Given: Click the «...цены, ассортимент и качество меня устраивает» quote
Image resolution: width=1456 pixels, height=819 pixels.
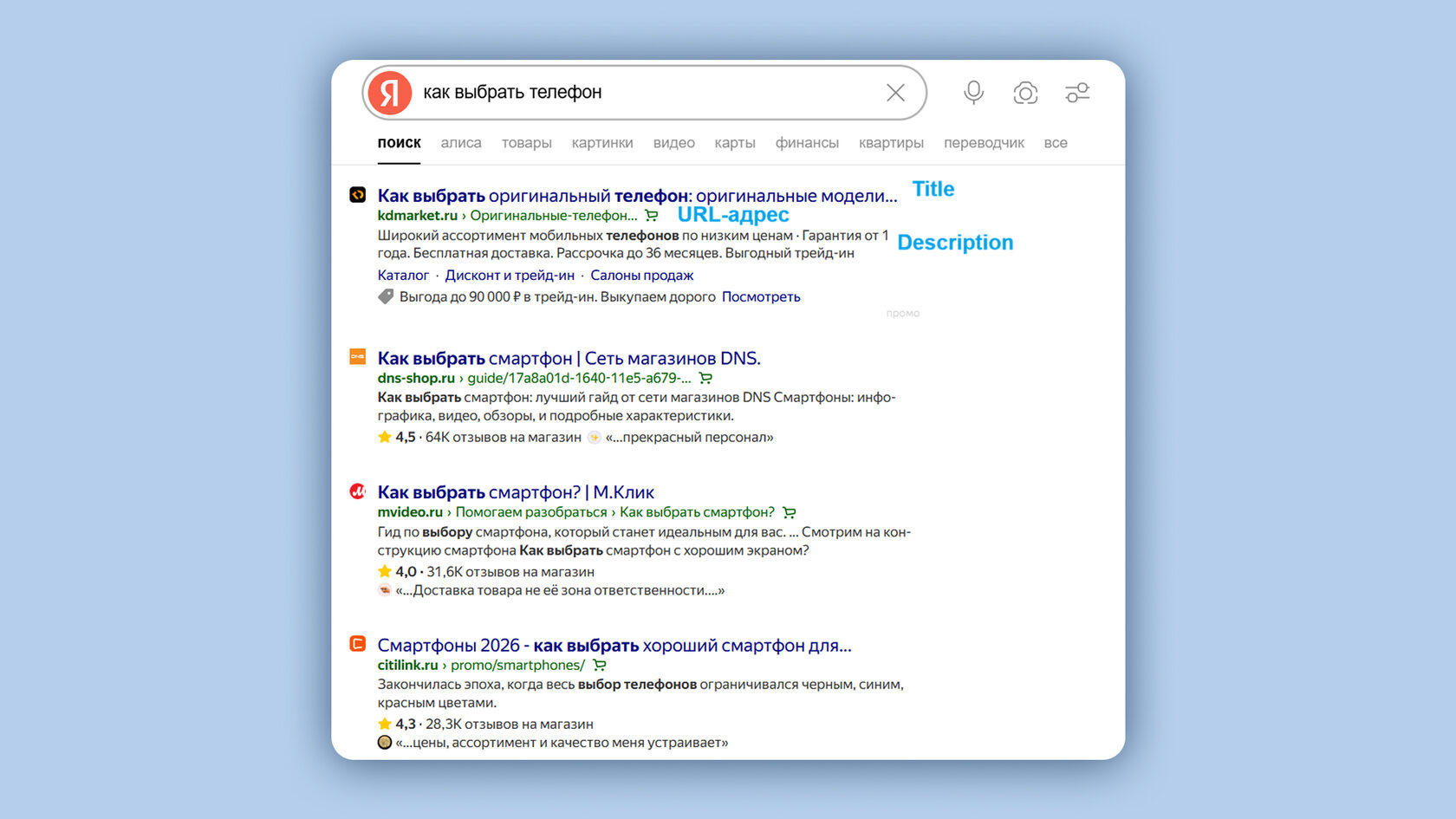Looking at the screenshot, I should [562, 744].
